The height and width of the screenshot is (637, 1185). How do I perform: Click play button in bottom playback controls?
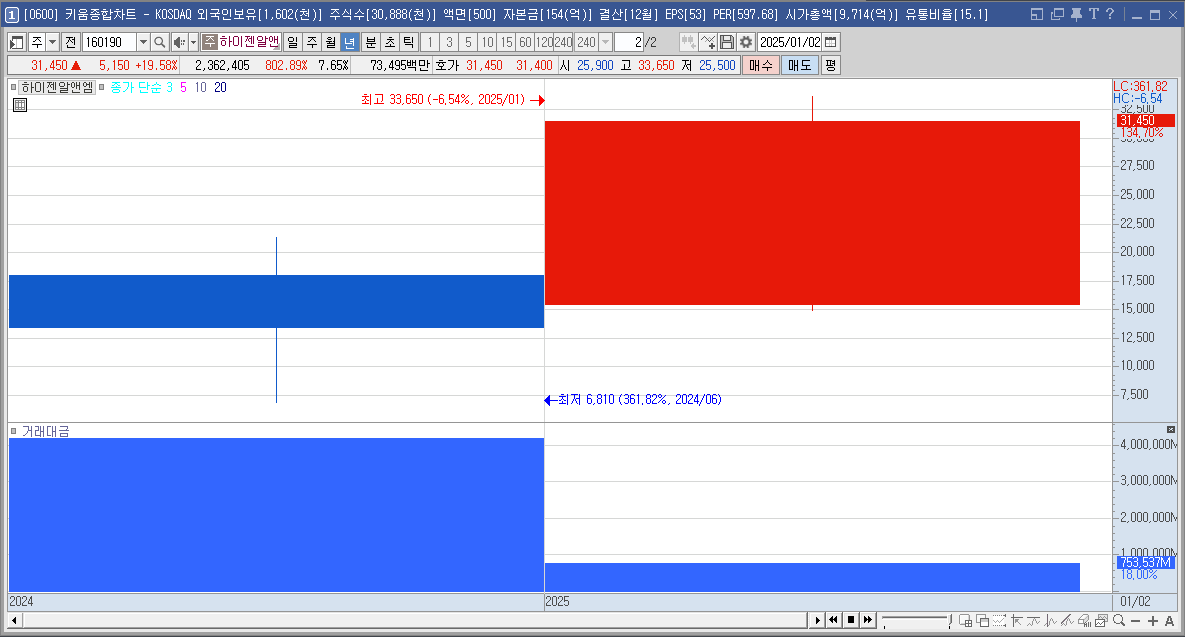click(817, 620)
